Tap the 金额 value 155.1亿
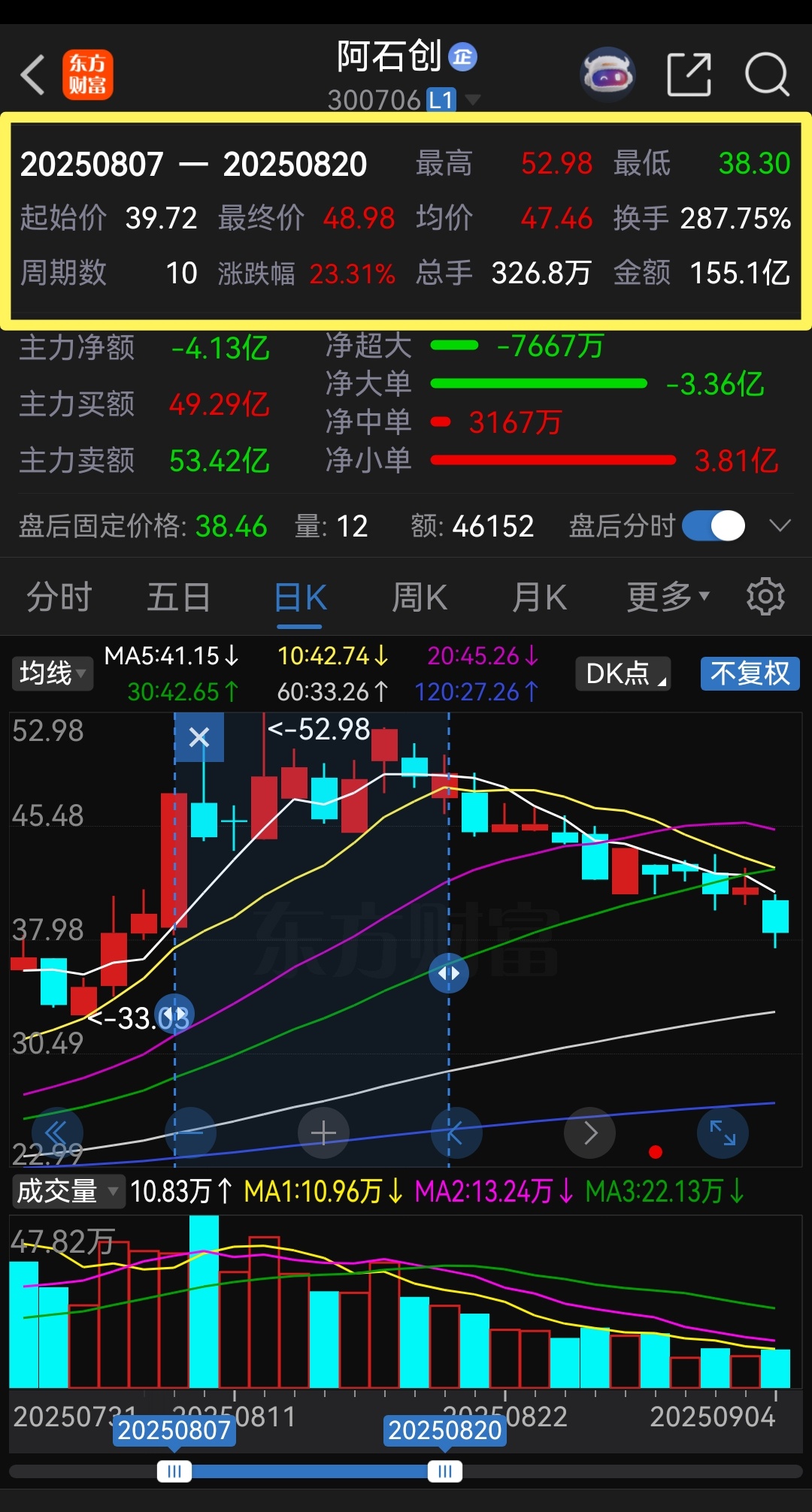Screen dimensions: 812x1512 [741, 273]
